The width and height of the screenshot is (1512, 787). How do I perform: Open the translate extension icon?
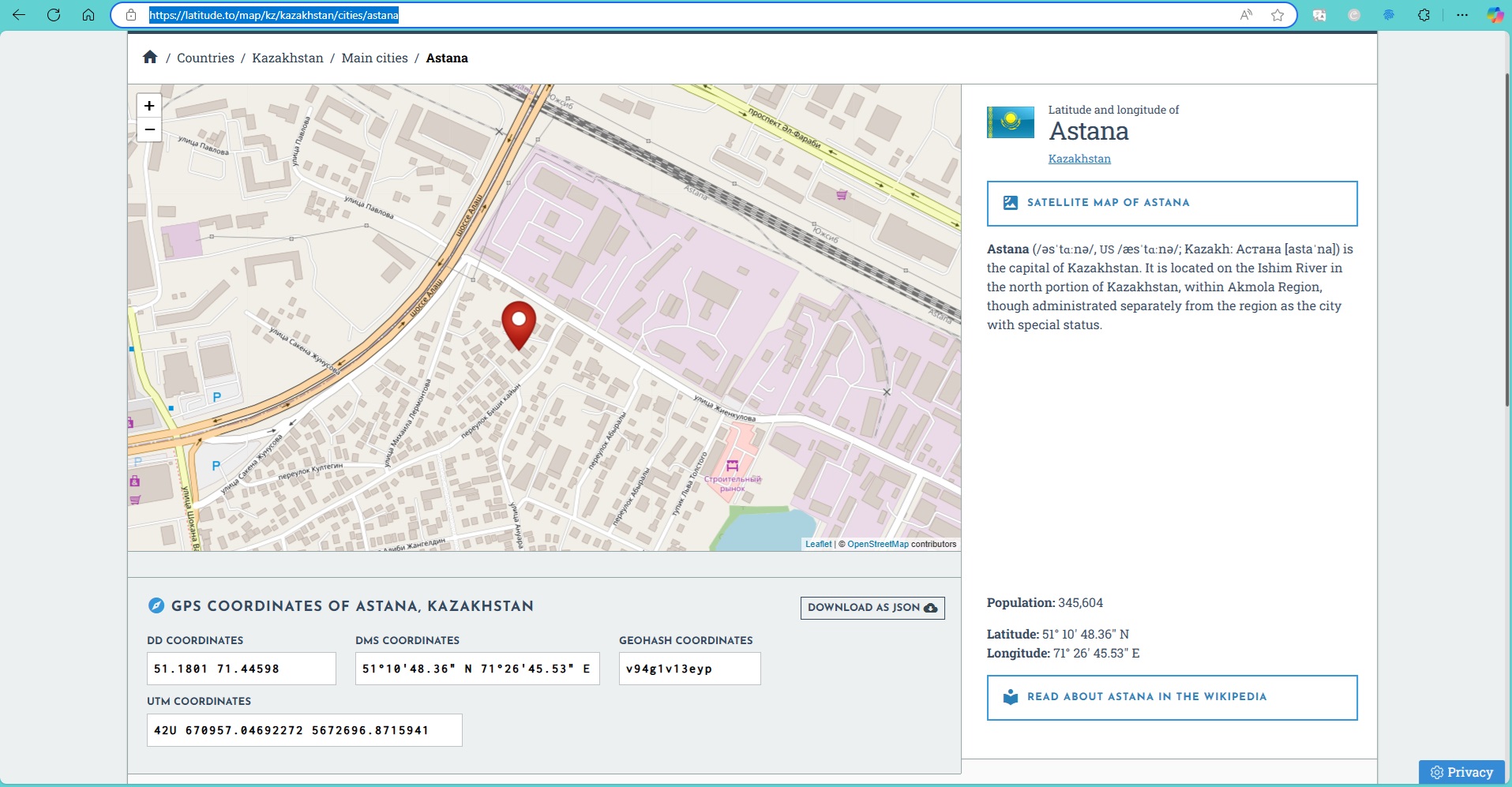point(1319,15)
